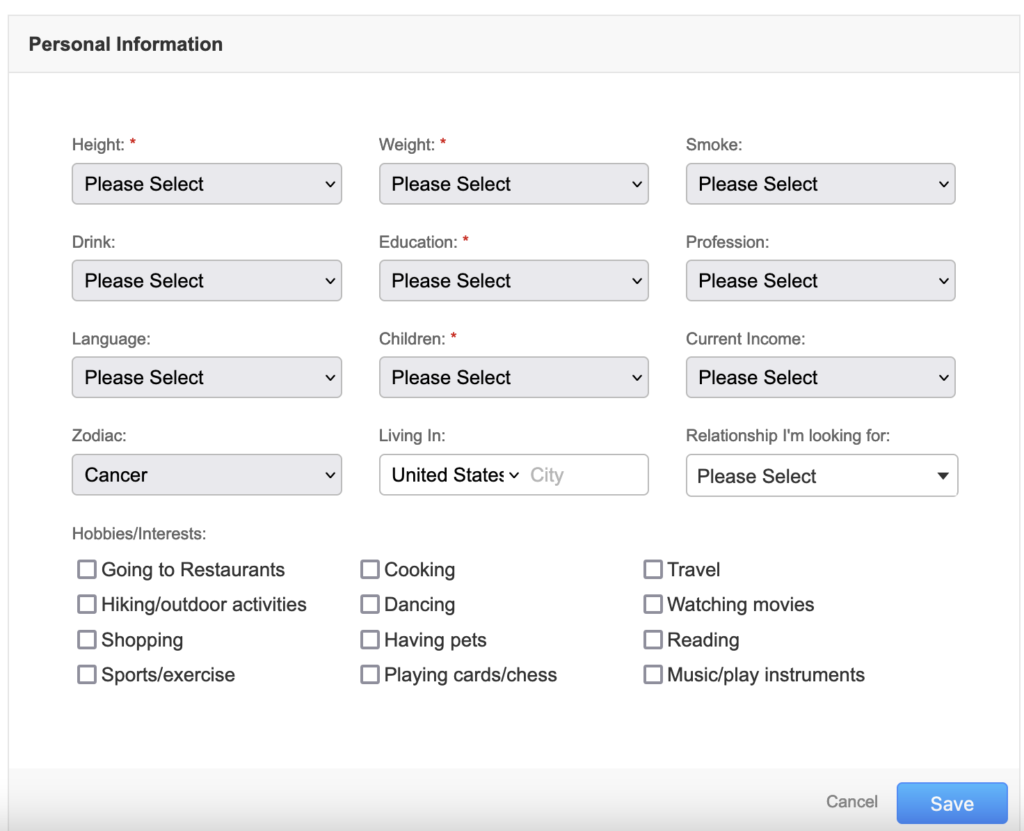Screen dimensions: 1024x831
Task: Click the Save button
Action: (x=952, y=803)
